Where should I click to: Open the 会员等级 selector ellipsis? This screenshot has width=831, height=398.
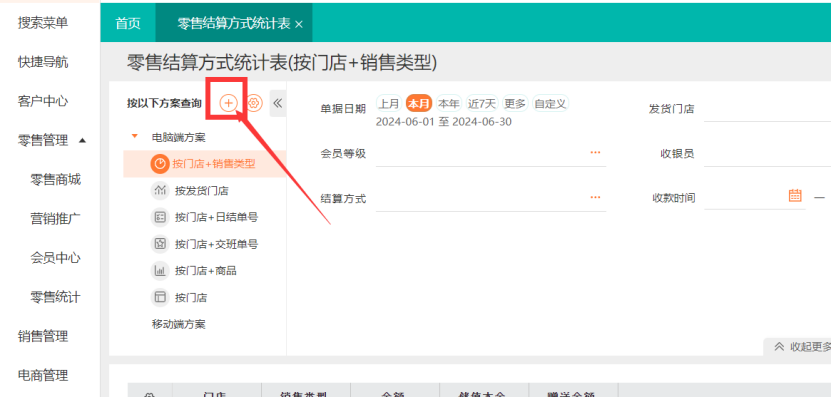pyautogui.click(x=595, y=153)
